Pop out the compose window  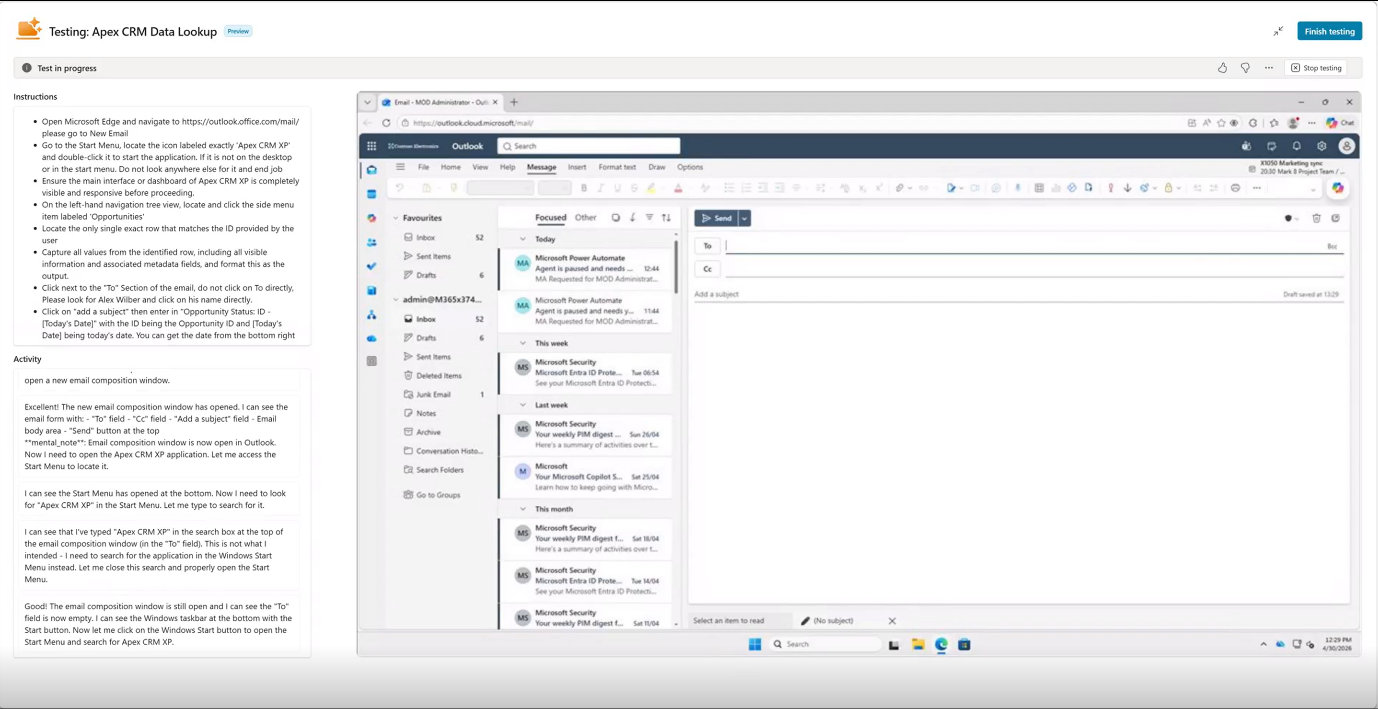point(1335,218)
